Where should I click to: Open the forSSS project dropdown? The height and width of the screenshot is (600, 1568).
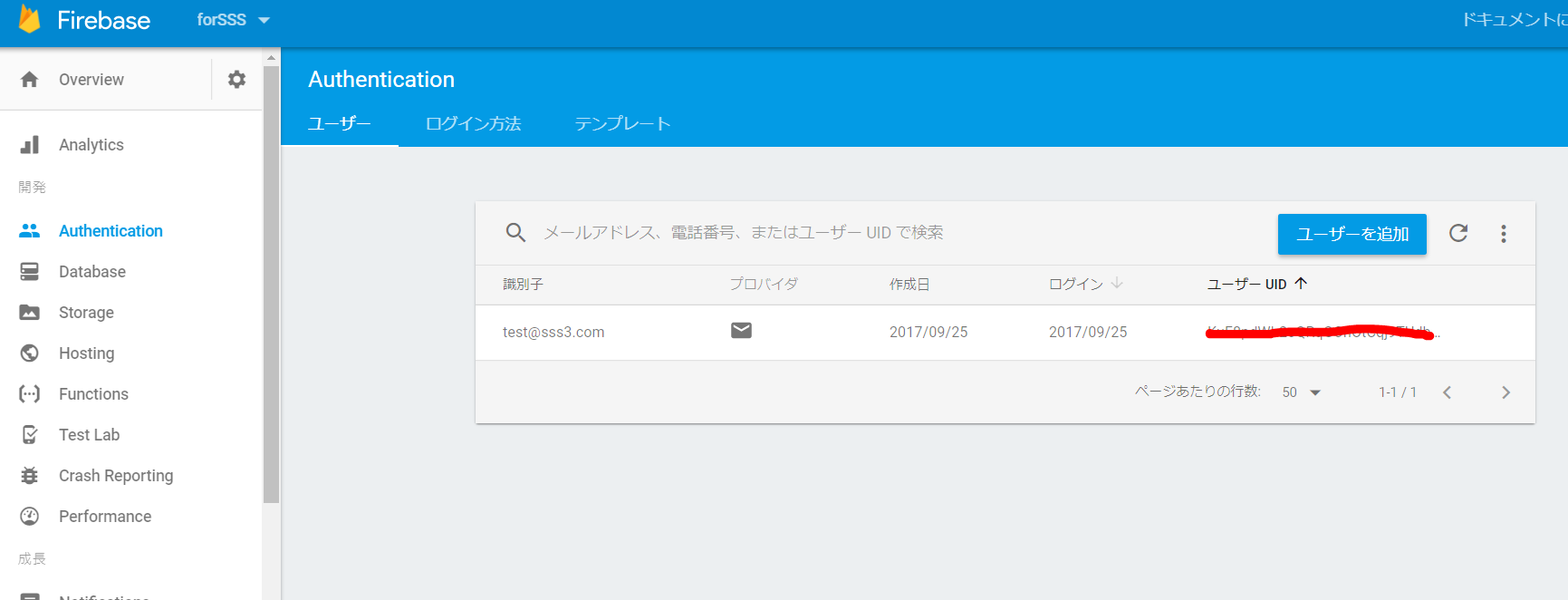[234, 20]
